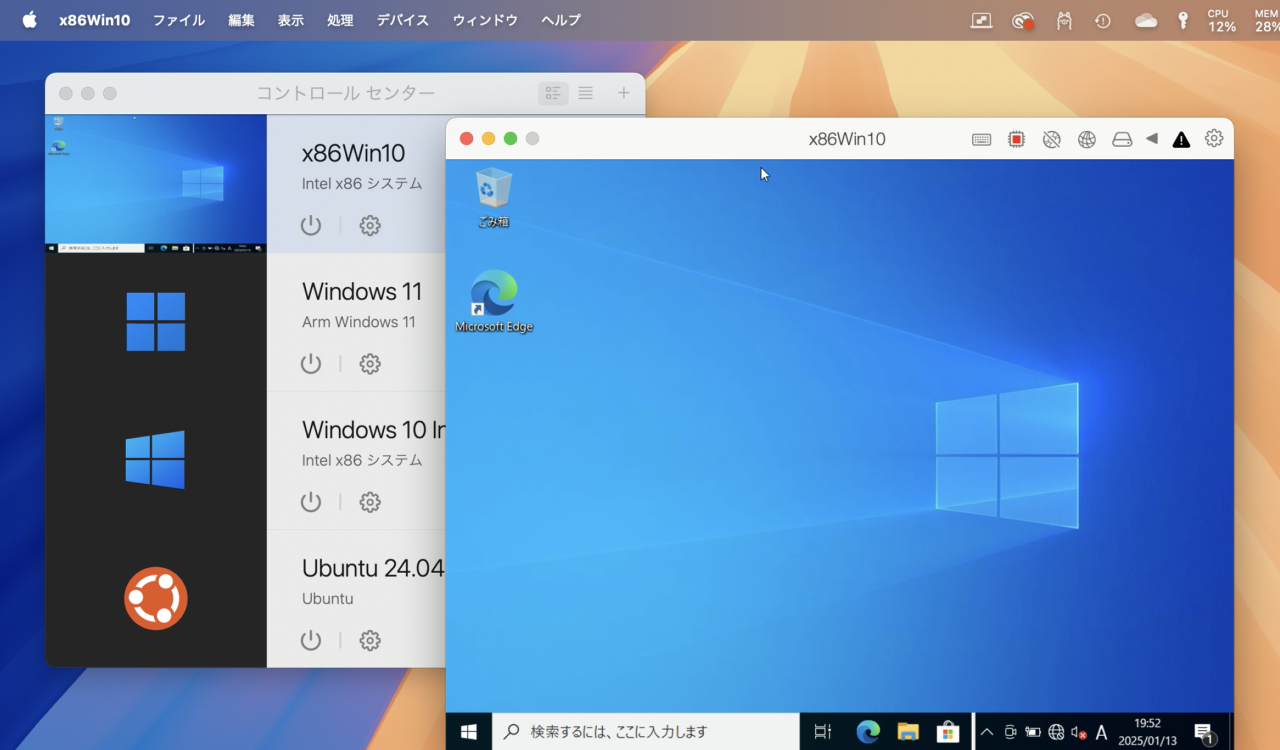1280x750 pixels.
Task: Expand hidden system tray icons chevron
Action: point(987,732)
